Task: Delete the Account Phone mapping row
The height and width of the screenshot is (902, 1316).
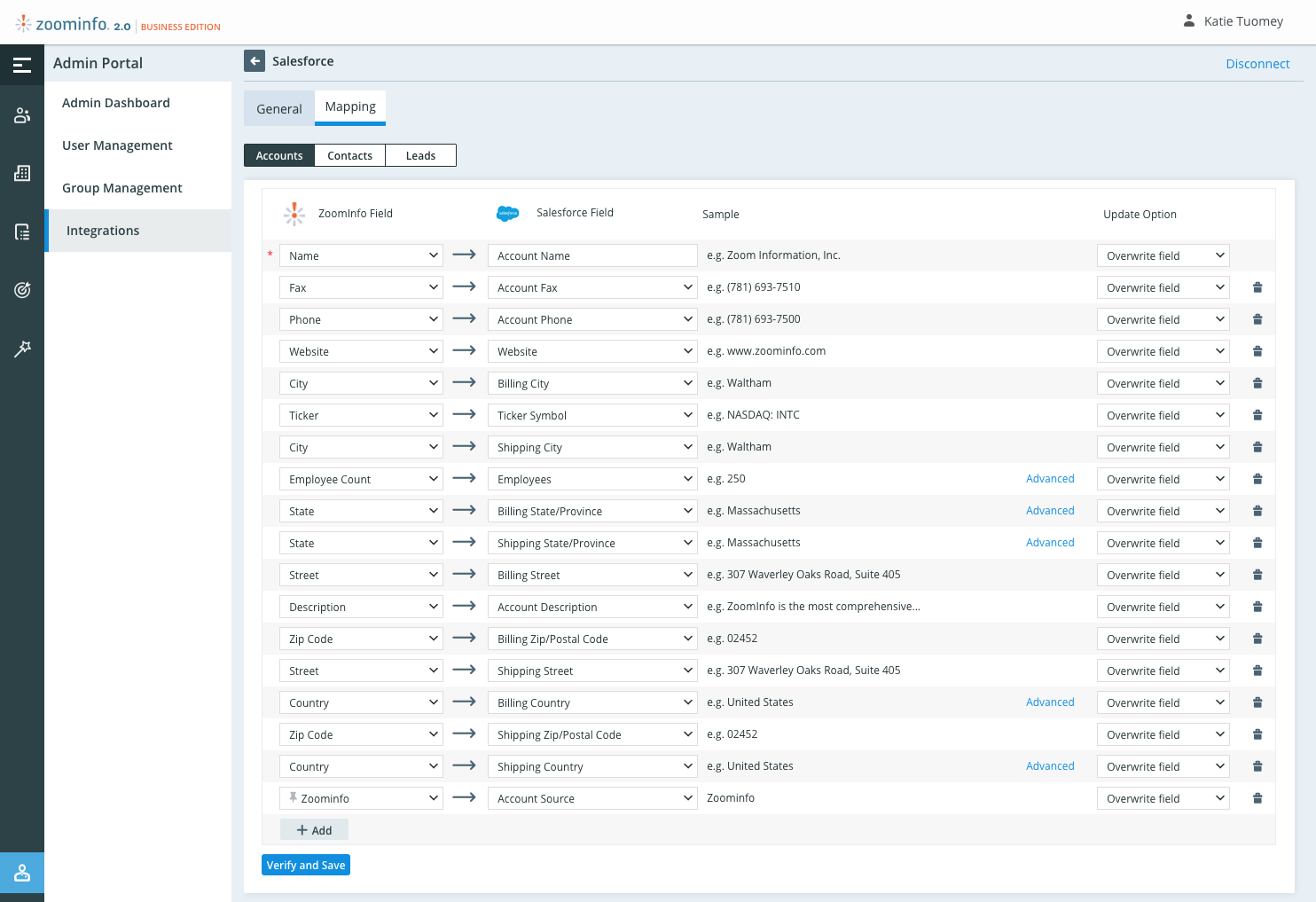Action: [1257, 319]
